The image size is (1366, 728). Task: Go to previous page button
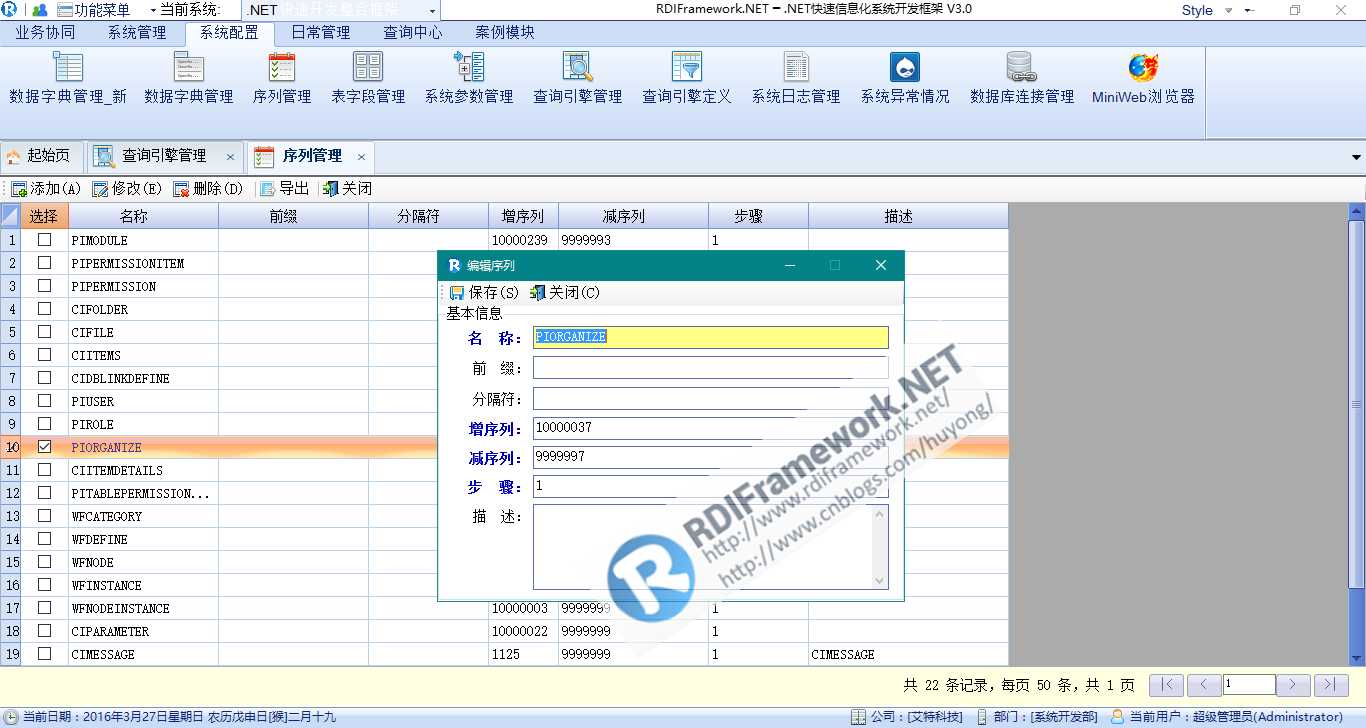point(1204,685)
